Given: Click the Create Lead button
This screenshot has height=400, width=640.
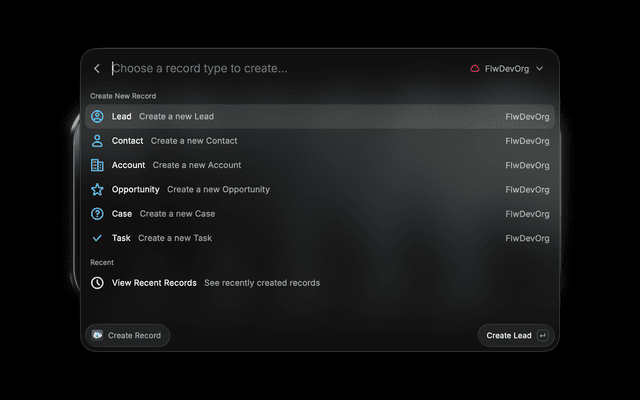Looking at the screenshot, I should click(516, 336).
